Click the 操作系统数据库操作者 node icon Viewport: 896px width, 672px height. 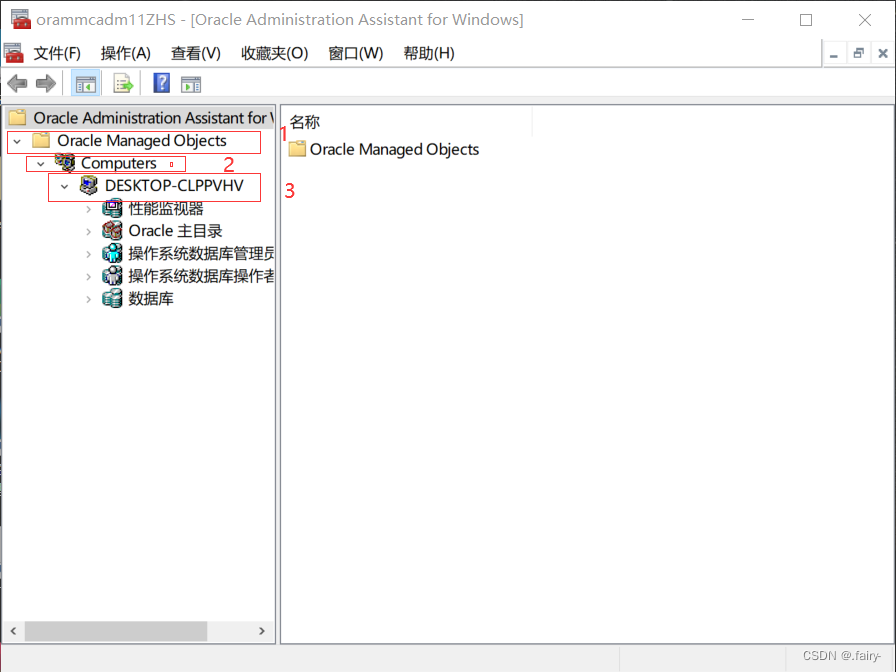(112, 275)
